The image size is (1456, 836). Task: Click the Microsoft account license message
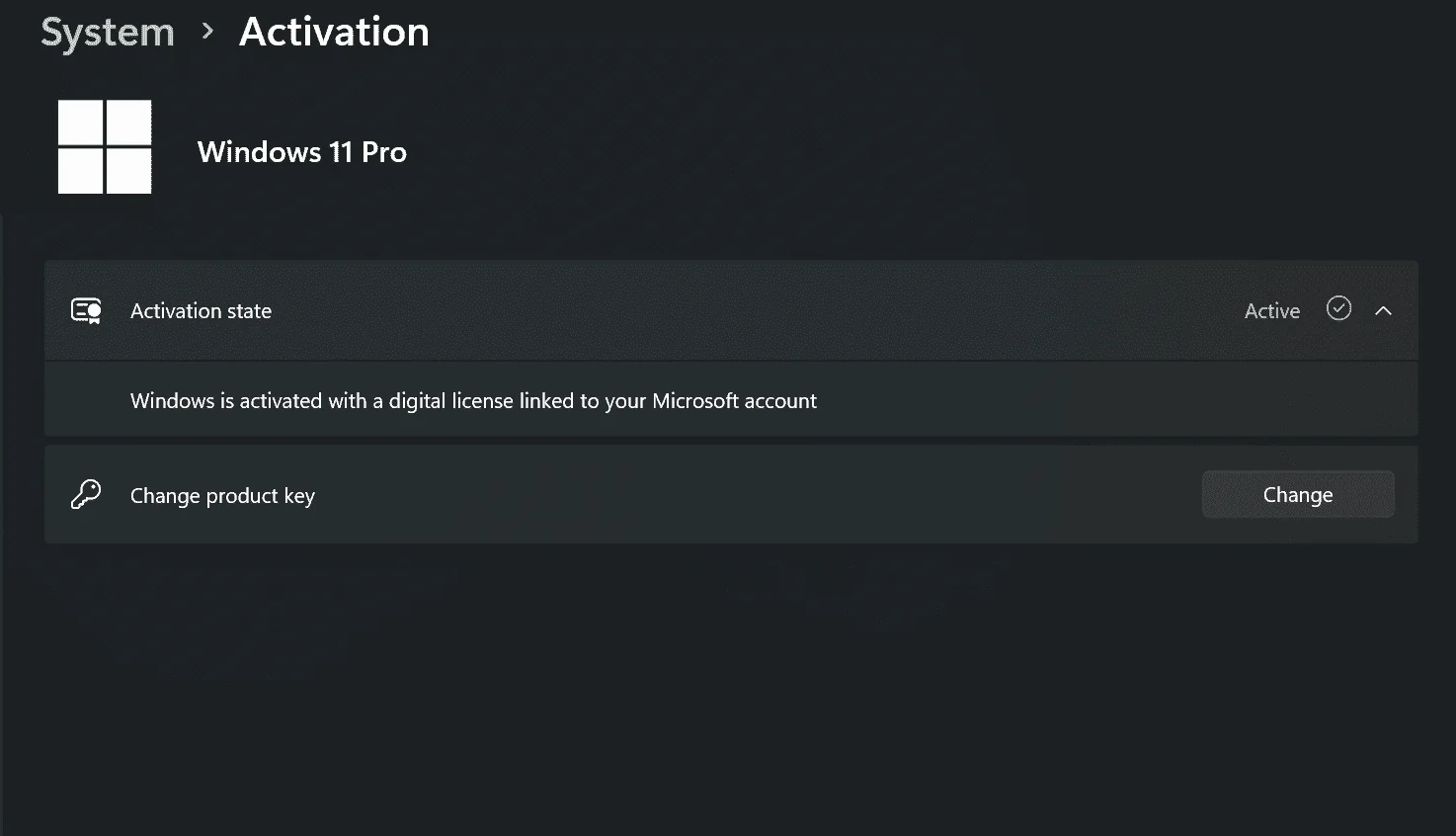tap(473, 401)
